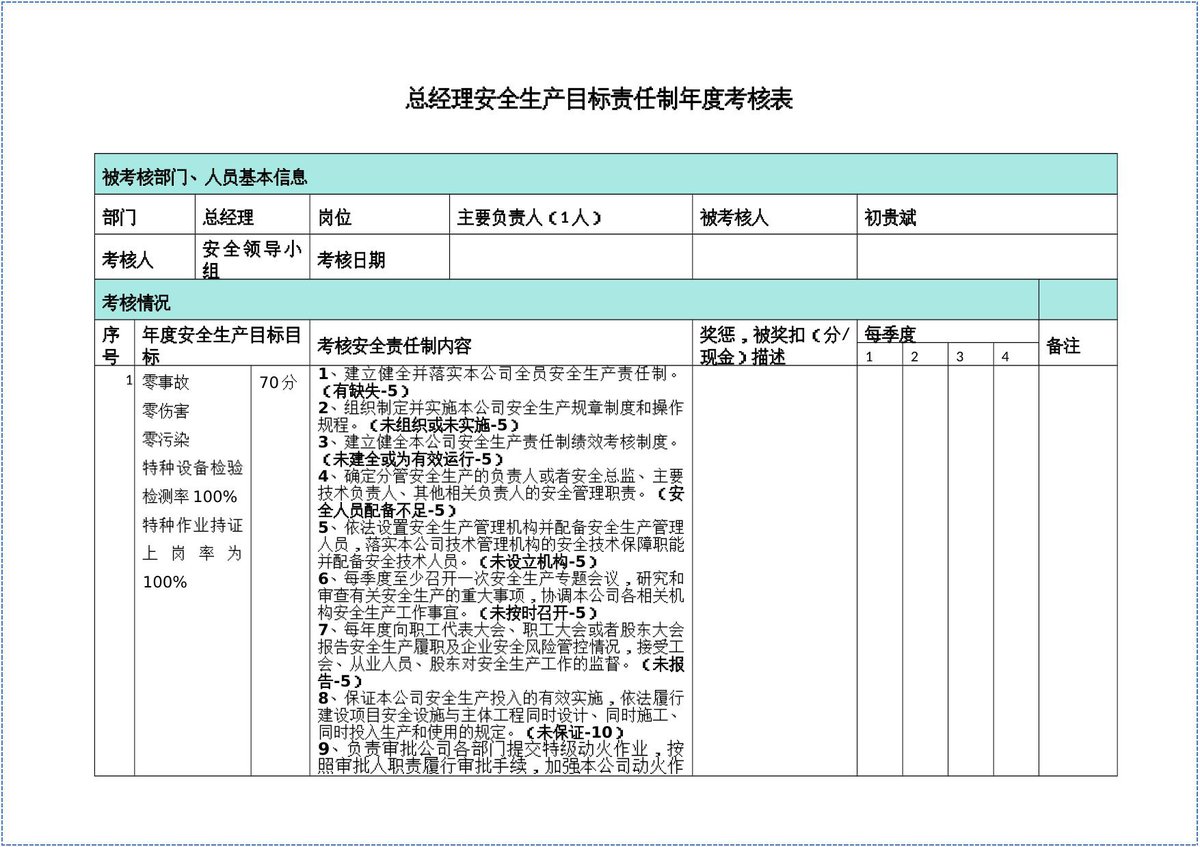Click the 序号 column header

click(x=114, y=344)
